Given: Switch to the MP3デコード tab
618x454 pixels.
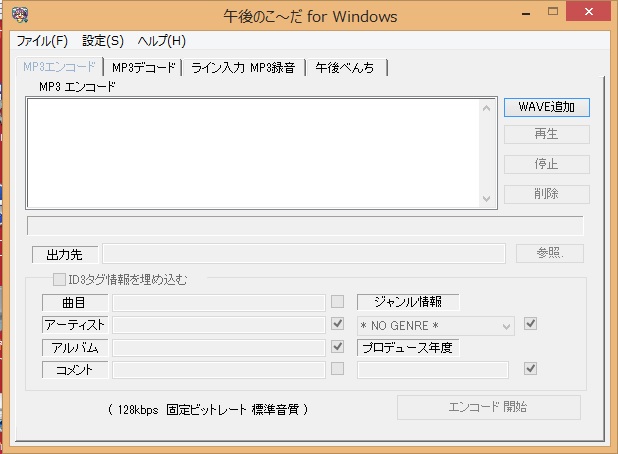Looking at the screenshot, I should (x=144, y=67).
